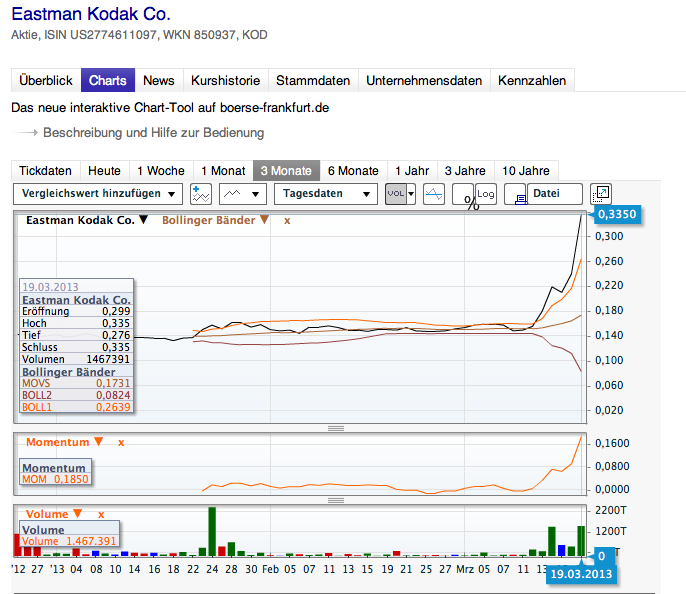
Task: Remove the Momentum indicator with x
Action: (121, 443)
